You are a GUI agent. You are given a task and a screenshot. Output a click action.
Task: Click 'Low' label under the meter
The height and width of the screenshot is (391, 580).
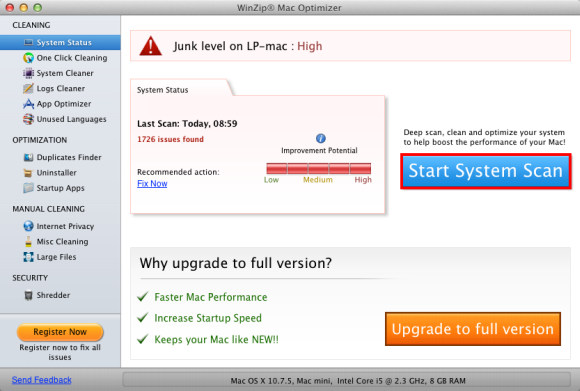click(x=271, y=180)
